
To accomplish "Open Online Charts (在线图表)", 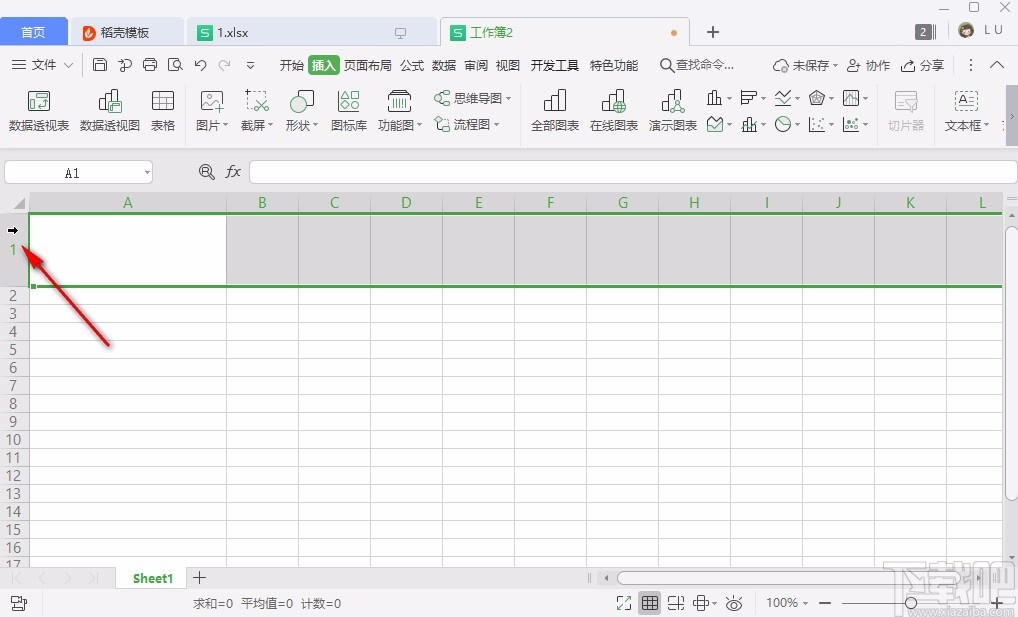I will pyautogui.click(x=613, y=110).
